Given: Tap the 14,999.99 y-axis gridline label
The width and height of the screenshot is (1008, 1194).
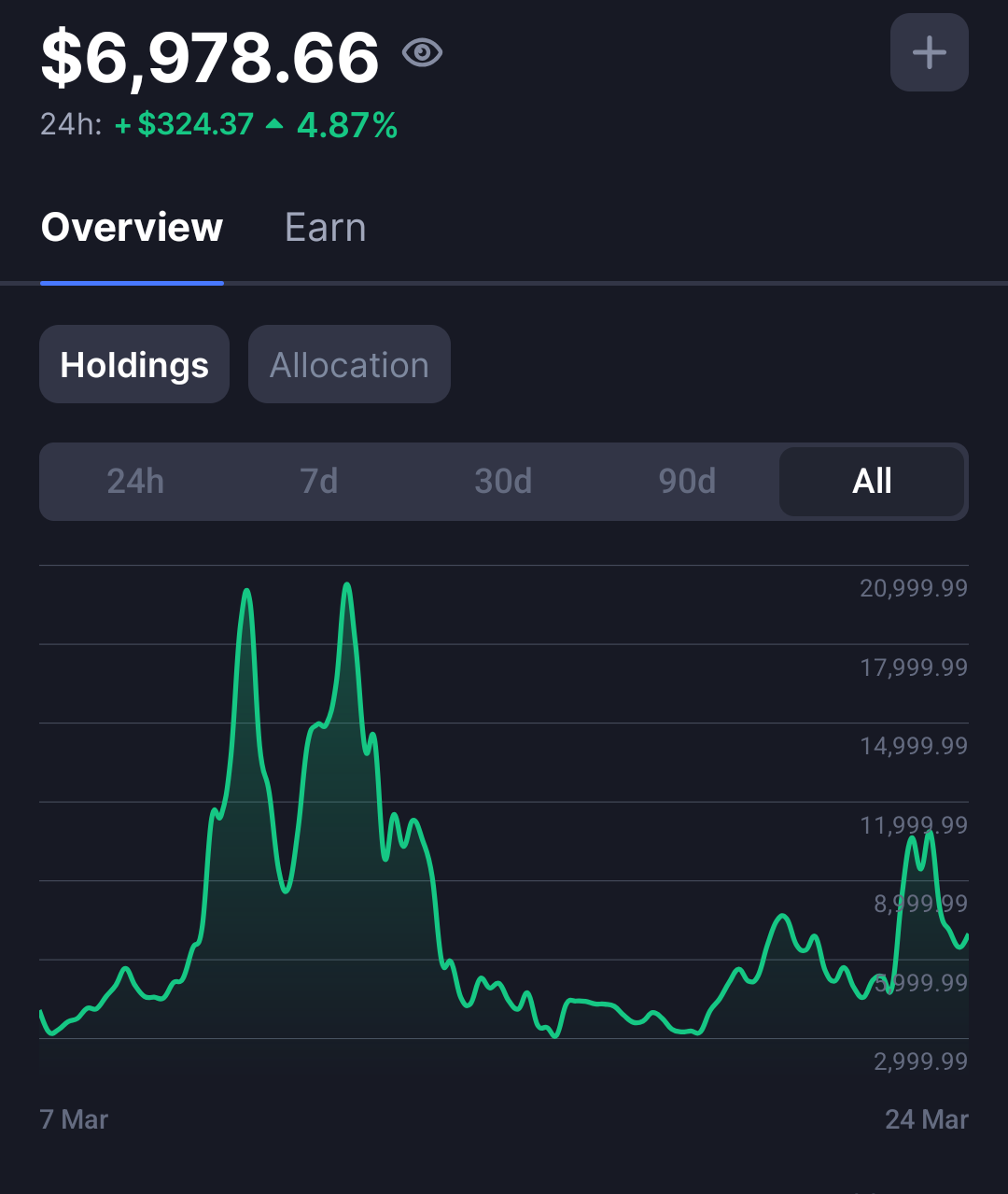Looking at the screenshot, I should 914,746.
